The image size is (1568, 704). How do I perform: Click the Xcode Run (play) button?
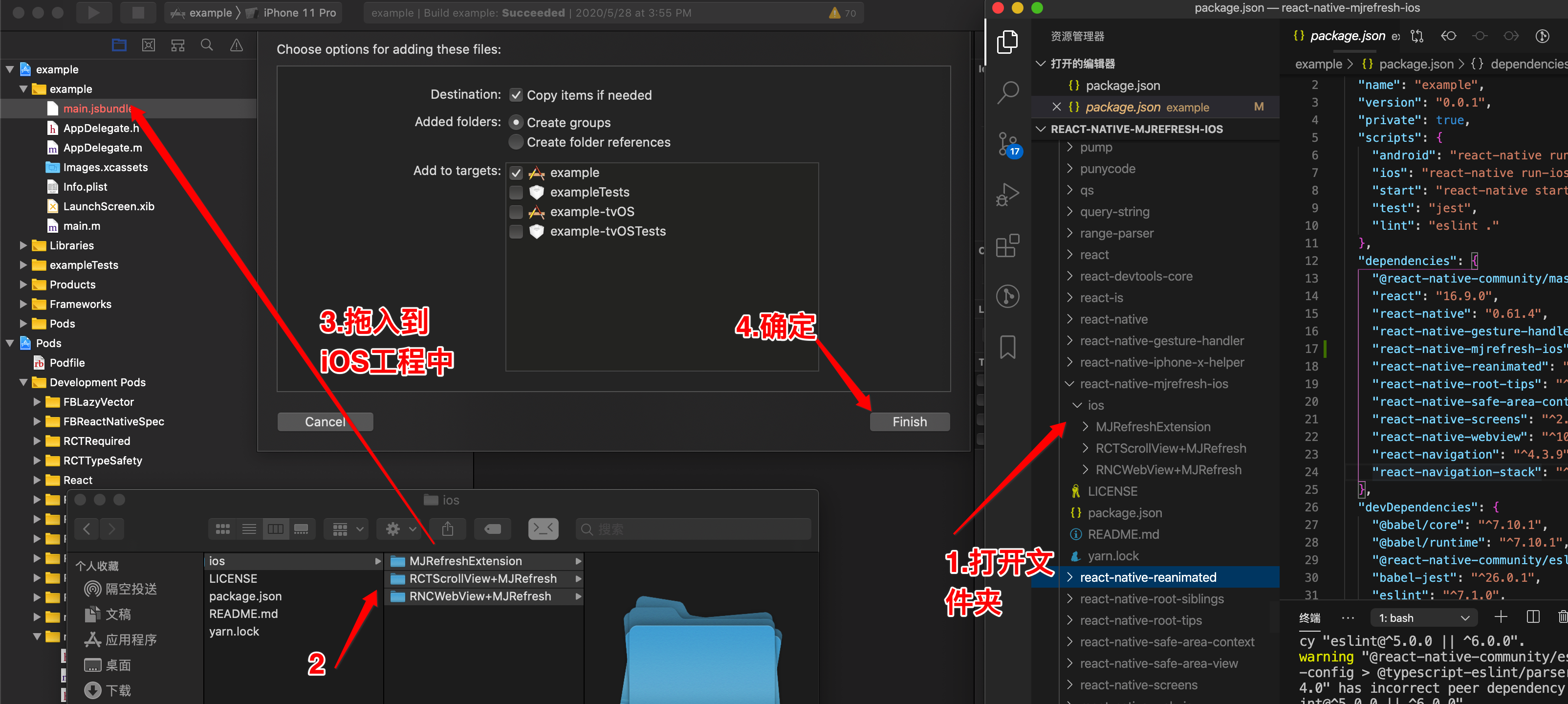point(93,13)
